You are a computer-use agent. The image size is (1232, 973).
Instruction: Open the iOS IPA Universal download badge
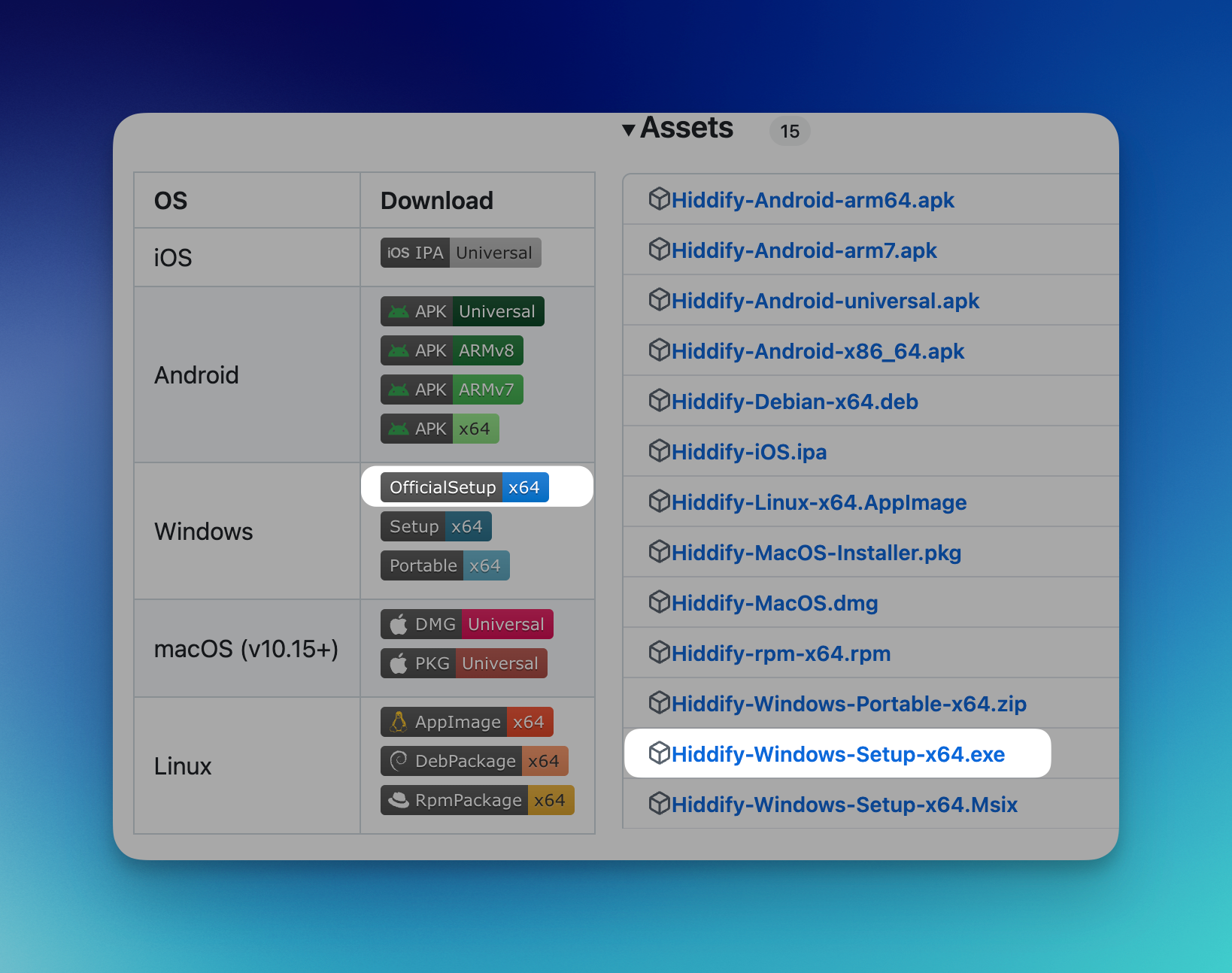click(460, 253)
